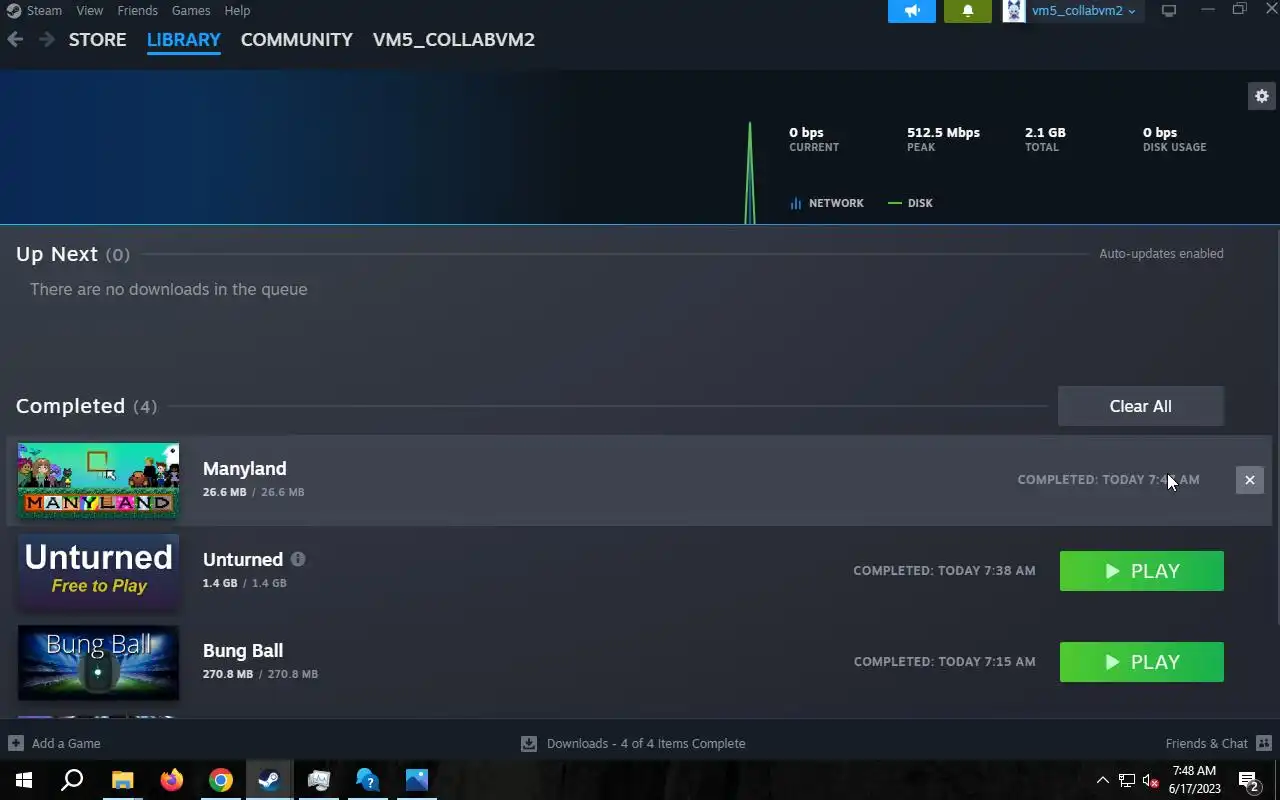1280x800 pixels.
Task: Go to the STORE tab
Action: pyautogui.click(x=97, y=40)
